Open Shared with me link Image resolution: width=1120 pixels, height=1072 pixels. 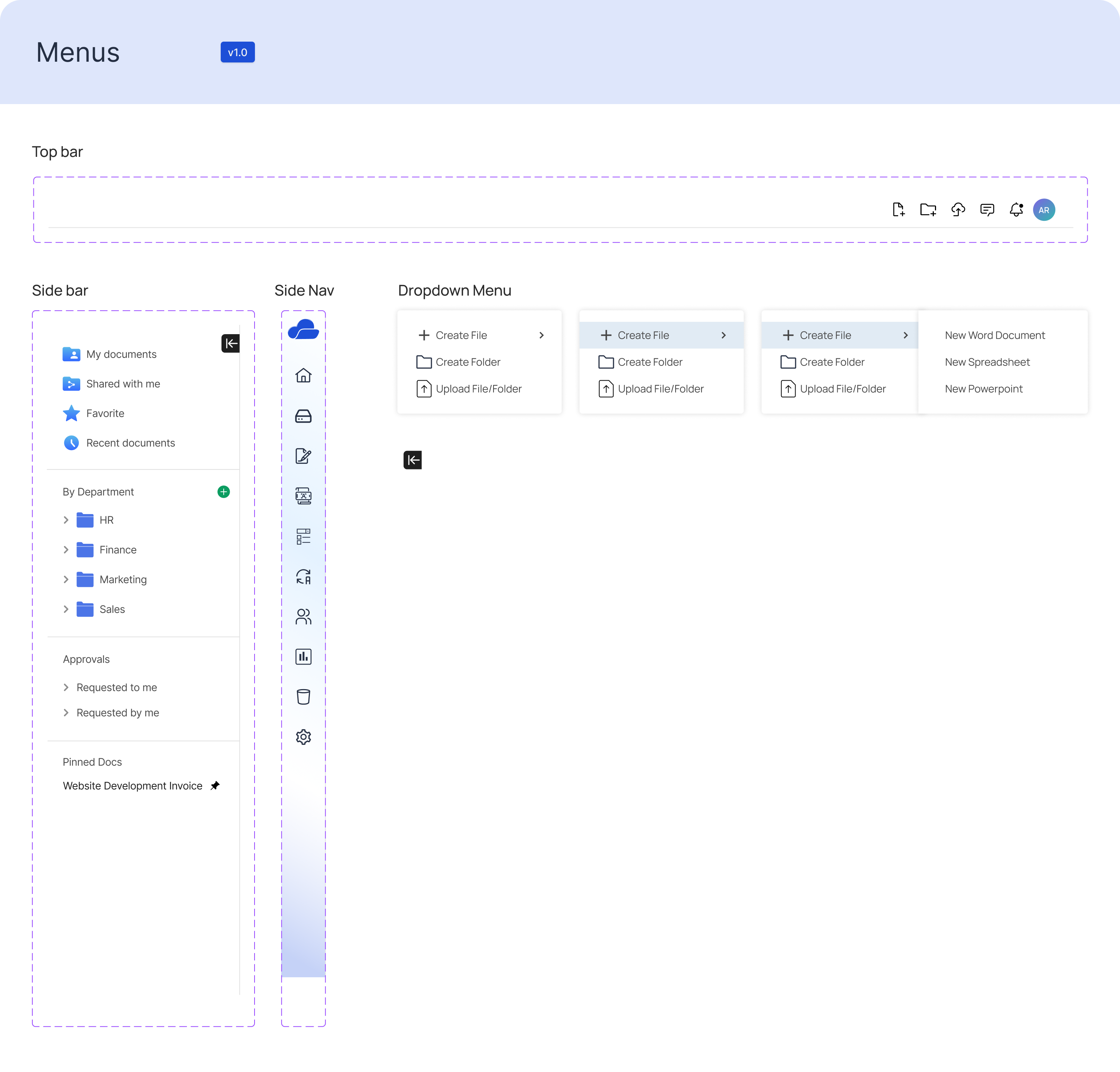coord(123,384)
